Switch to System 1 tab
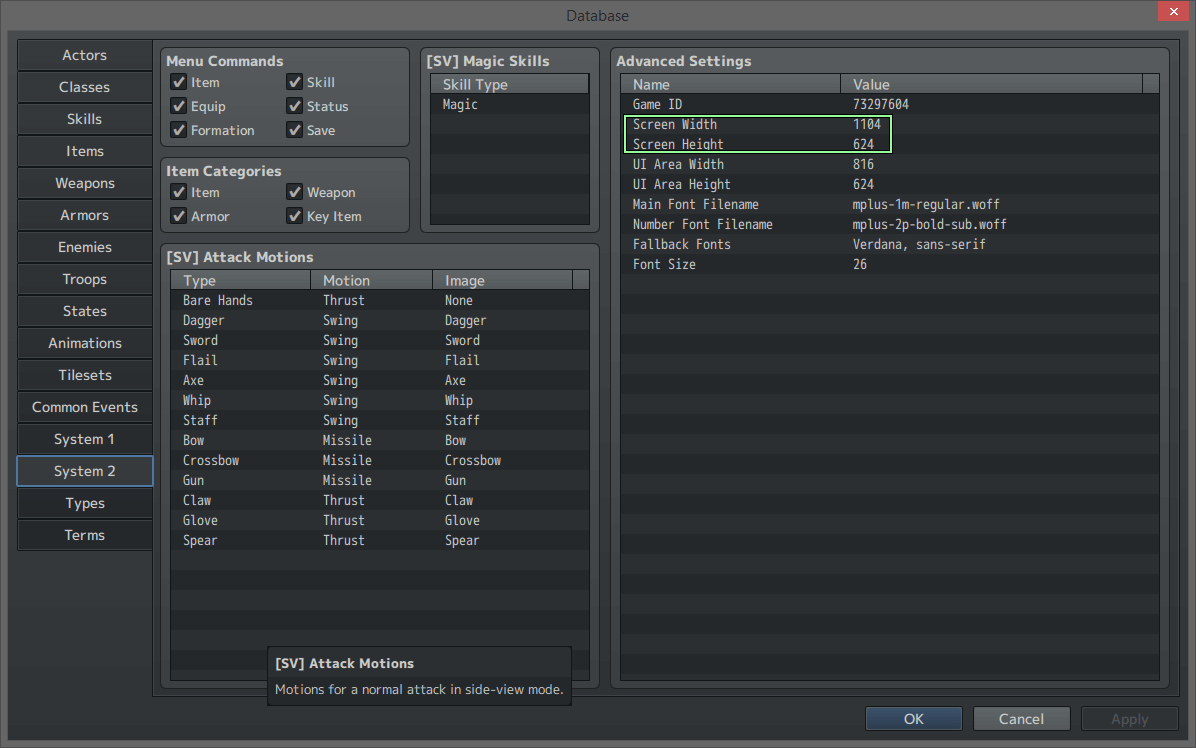1196x748 pixels. point(85,439)
